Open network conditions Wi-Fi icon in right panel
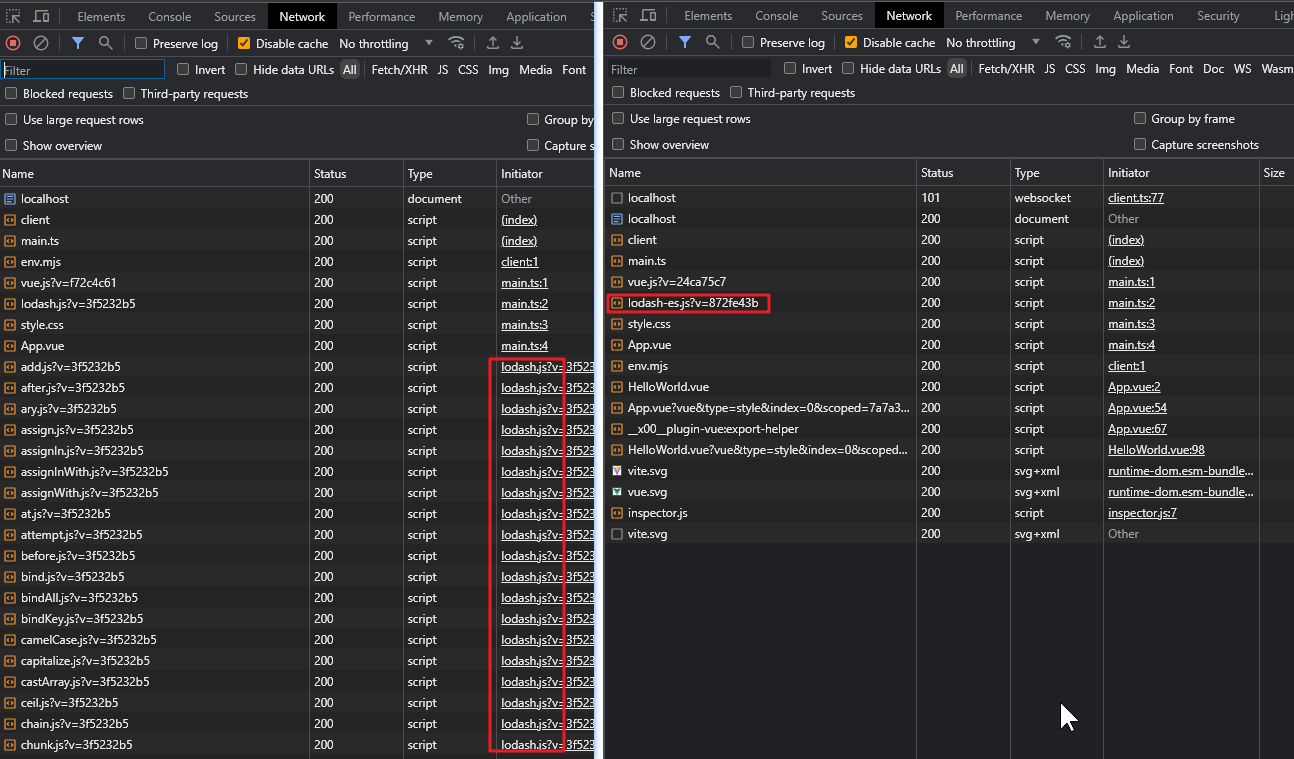This screenshot has width=1294, height=759. [x=1064, y=42]
